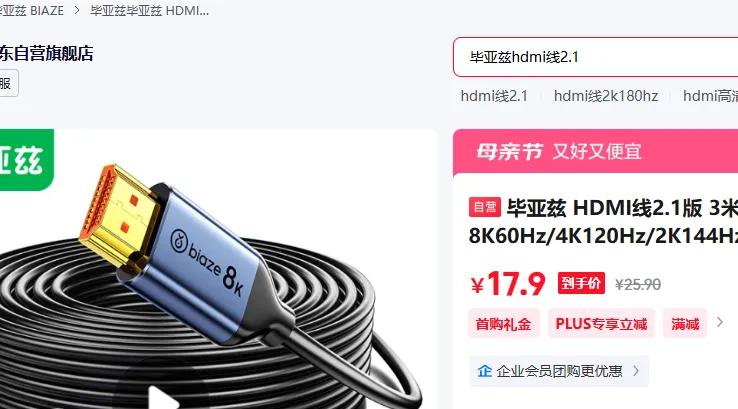Click the 客服 customer service button
Screen dimensions: 738x409
[7, 83]
